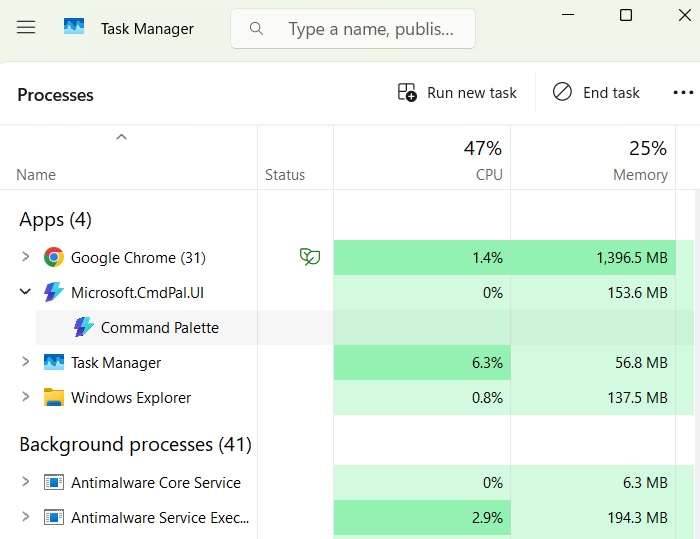Select the Google Chrome (31) row
Screen dimensions: 700x539
pos(138,258)
